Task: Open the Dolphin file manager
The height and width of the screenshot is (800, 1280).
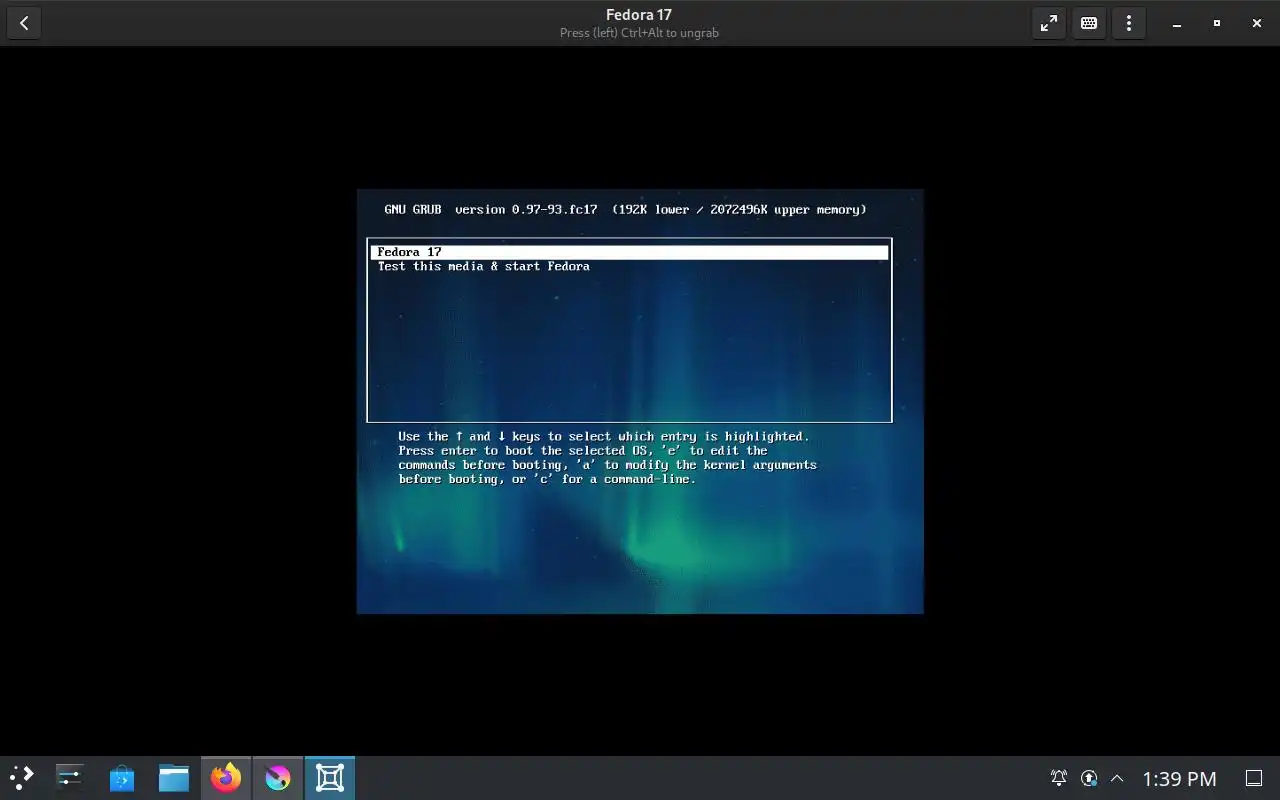Action: (x=174, y=777)
